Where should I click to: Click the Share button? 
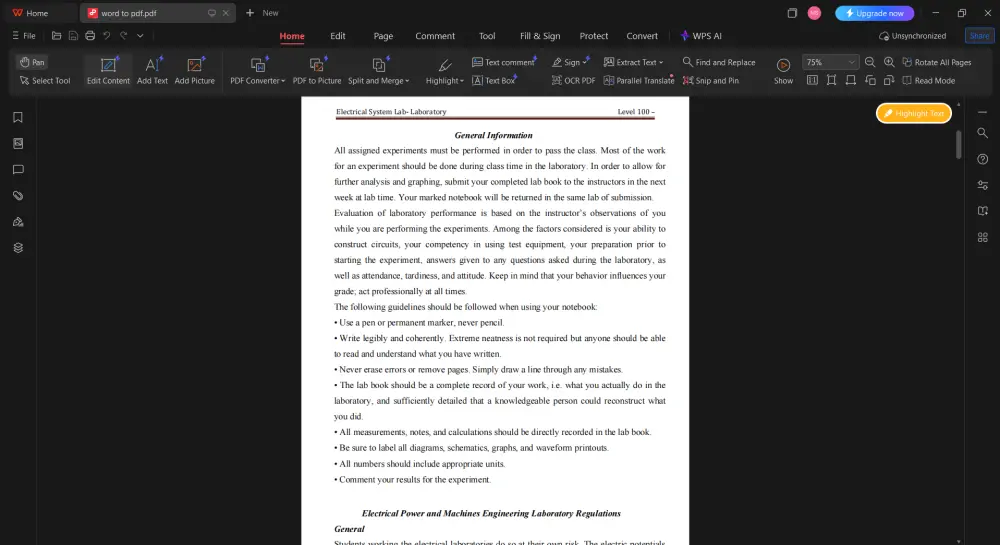pos(979,36)
